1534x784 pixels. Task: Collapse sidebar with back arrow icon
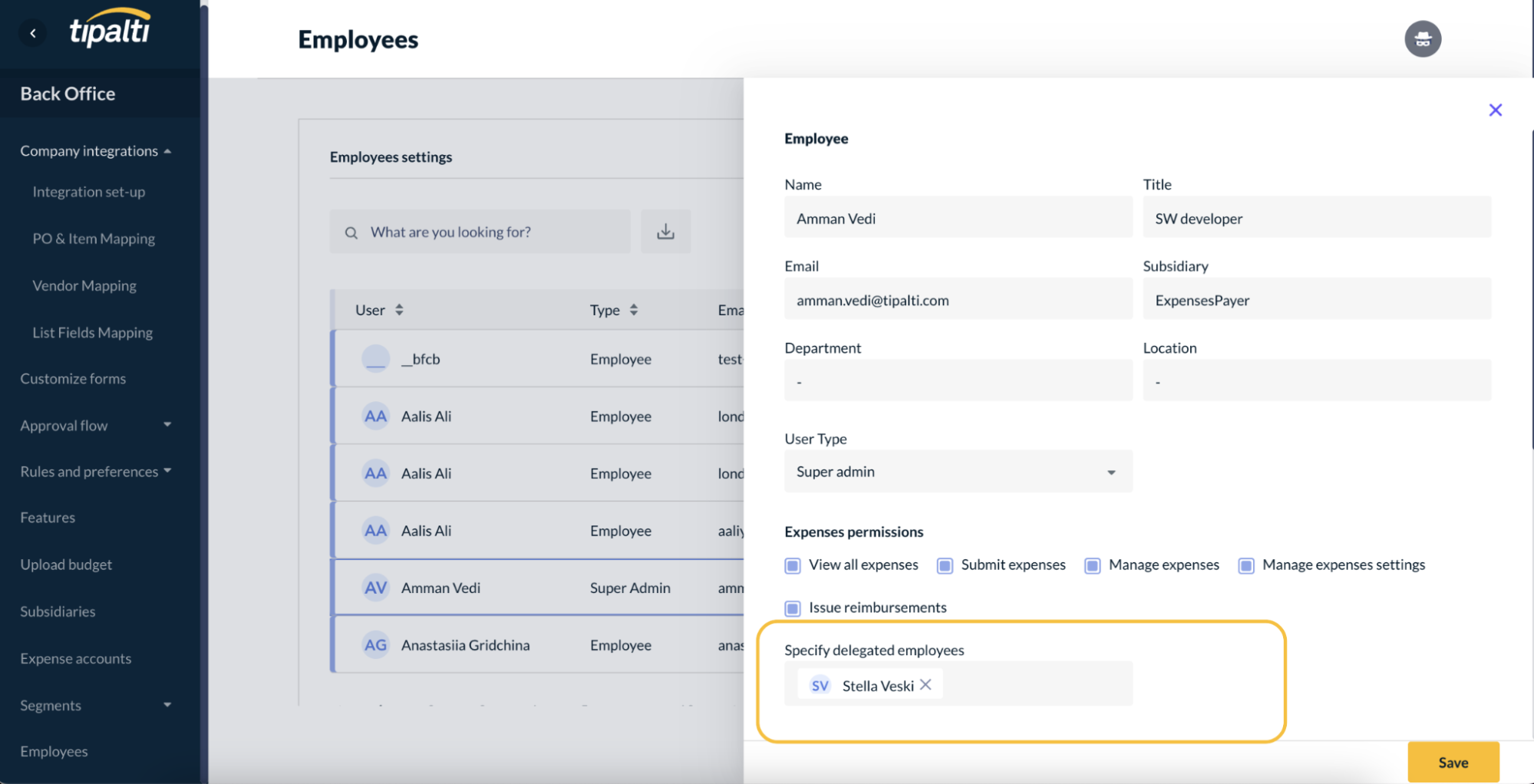(x=33, y=33)
